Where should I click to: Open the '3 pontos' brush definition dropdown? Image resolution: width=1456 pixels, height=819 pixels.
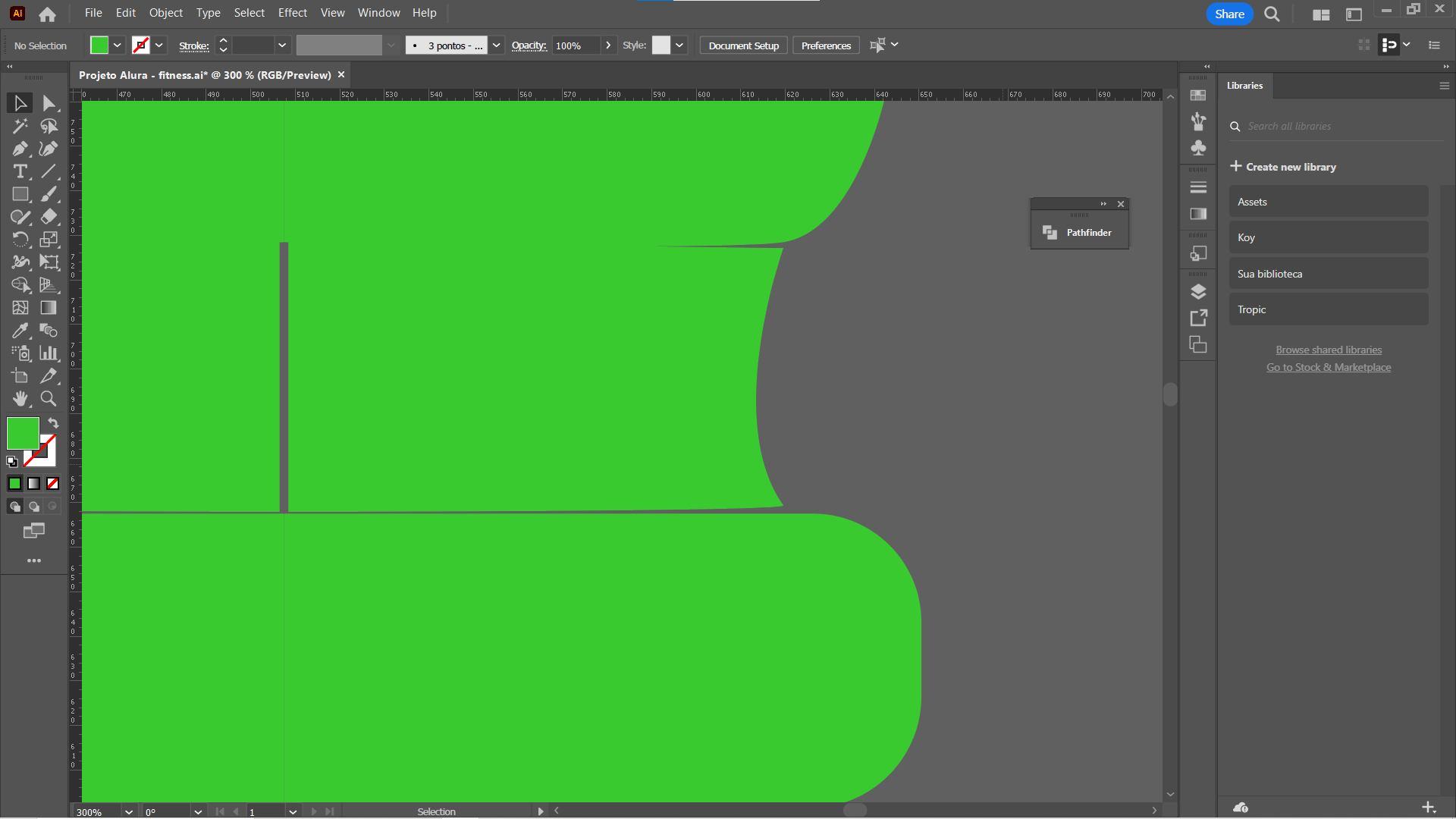tap(497, 45)
